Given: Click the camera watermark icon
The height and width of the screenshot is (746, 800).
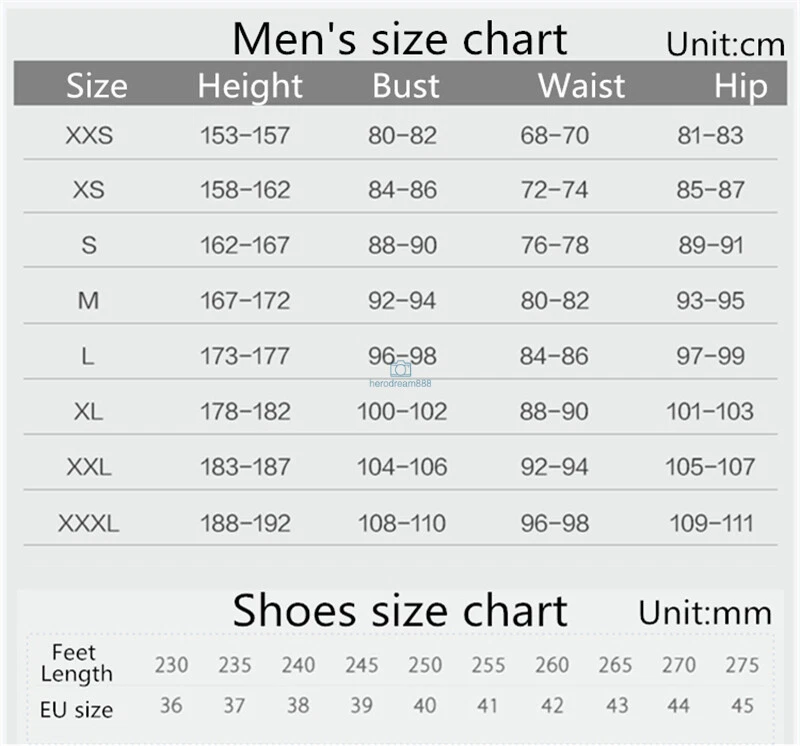Looking at the screenshot, I should (x=401, y=369).
